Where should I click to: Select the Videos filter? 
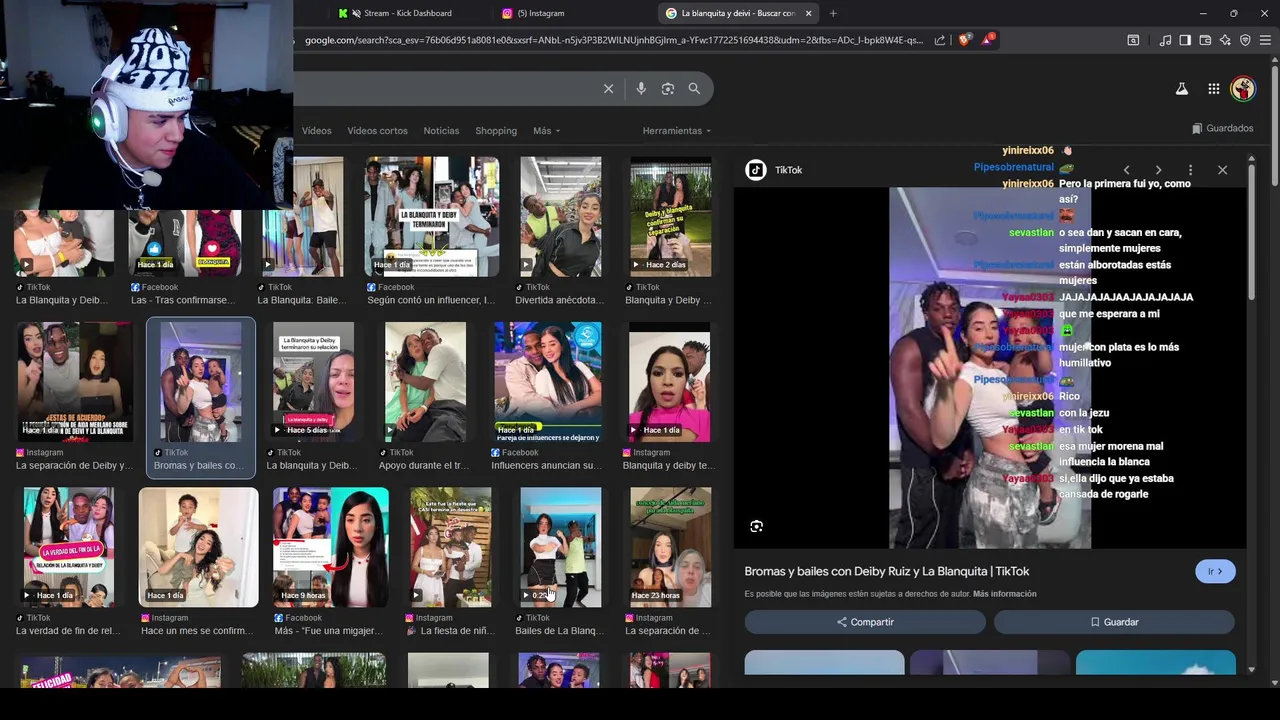pyautogui.click(x=316, y=131)
